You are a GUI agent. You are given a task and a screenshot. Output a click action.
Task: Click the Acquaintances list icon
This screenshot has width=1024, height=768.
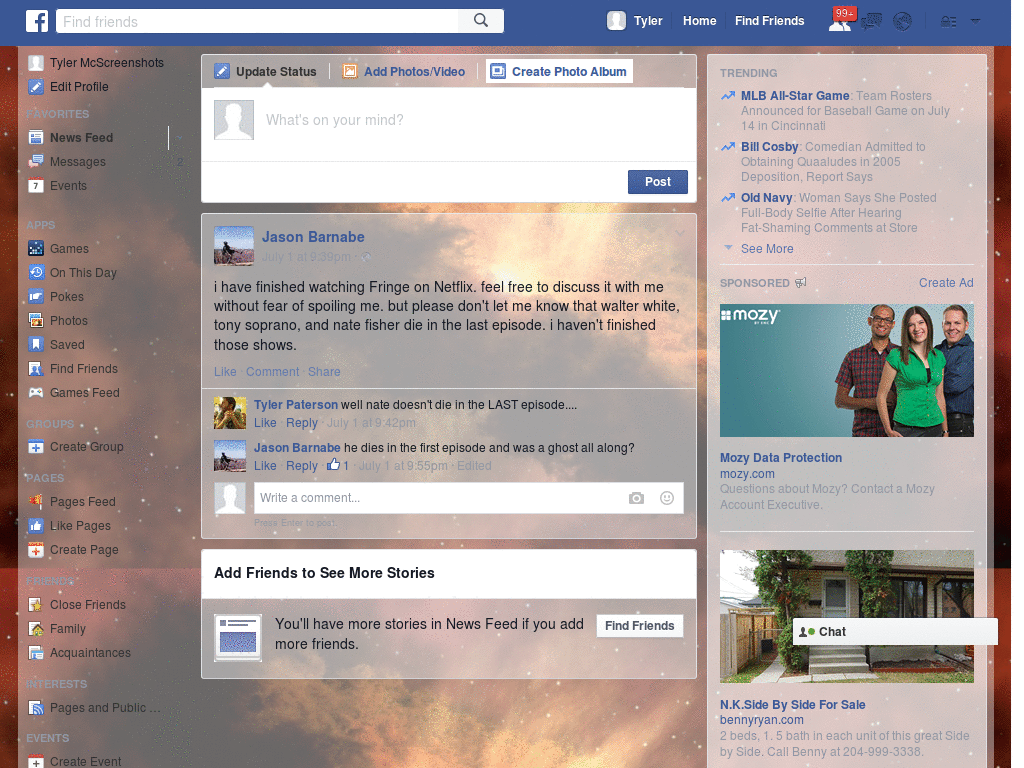coord(36,653)
